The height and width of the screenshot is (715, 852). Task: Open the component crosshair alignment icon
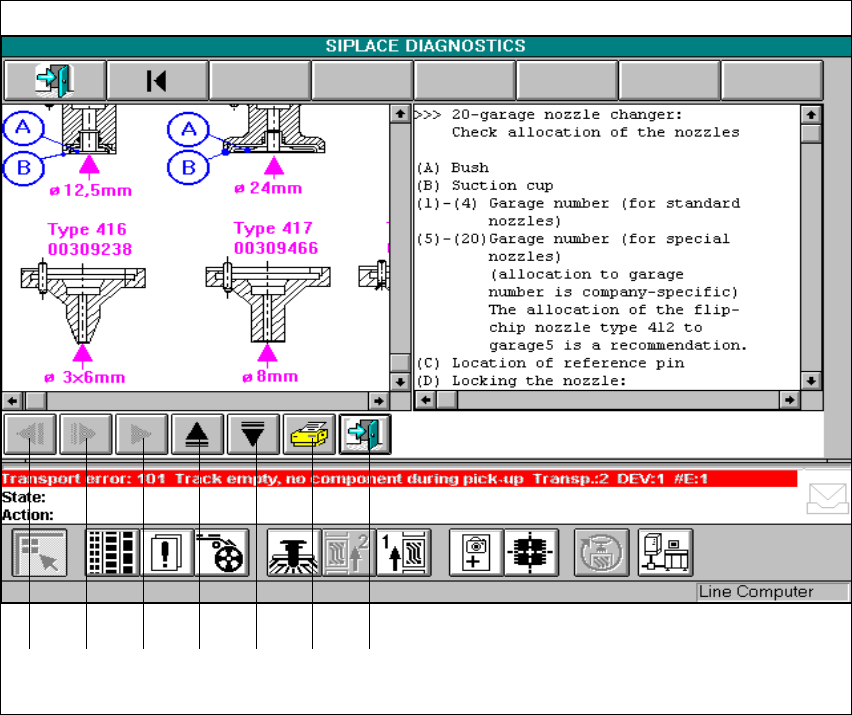[x=531, y=553]
